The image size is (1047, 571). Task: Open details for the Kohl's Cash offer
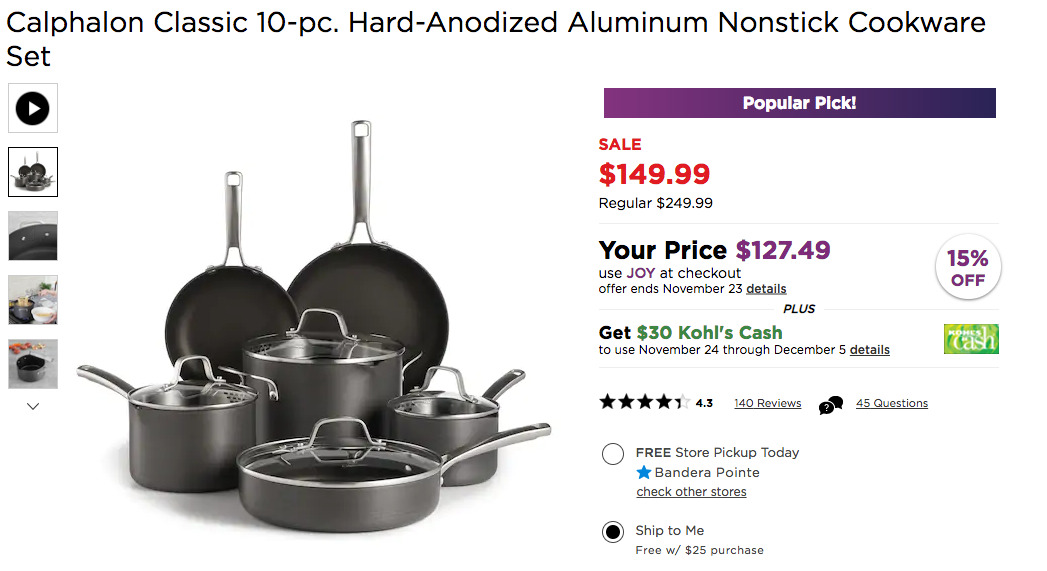tap(869, 350)
